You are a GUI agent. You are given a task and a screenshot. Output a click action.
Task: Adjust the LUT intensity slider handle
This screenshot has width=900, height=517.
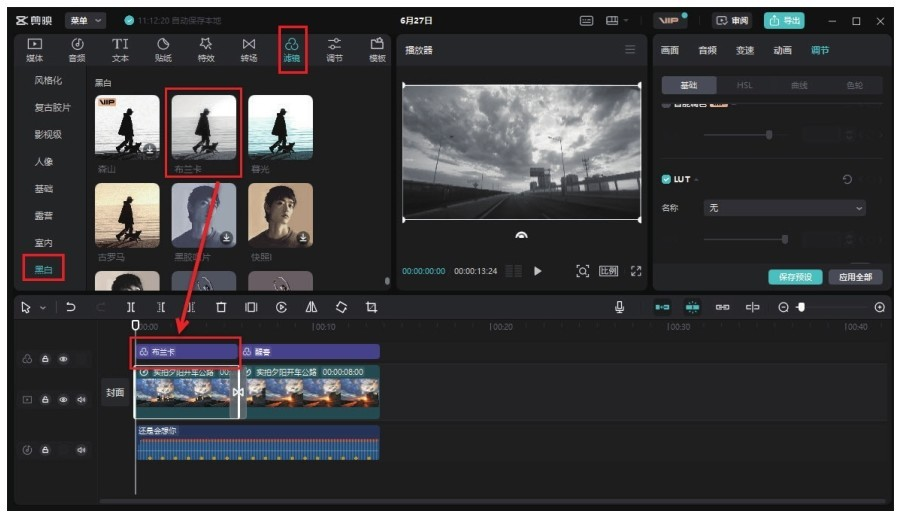point(785,239)
